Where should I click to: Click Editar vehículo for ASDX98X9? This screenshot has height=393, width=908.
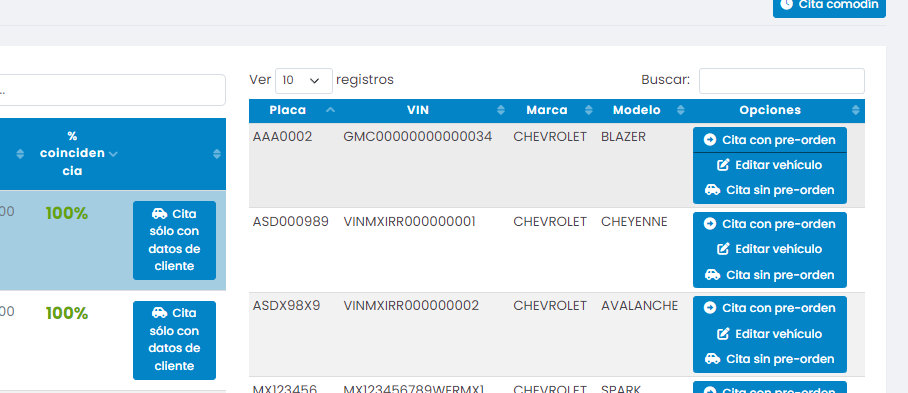(770, 334)
